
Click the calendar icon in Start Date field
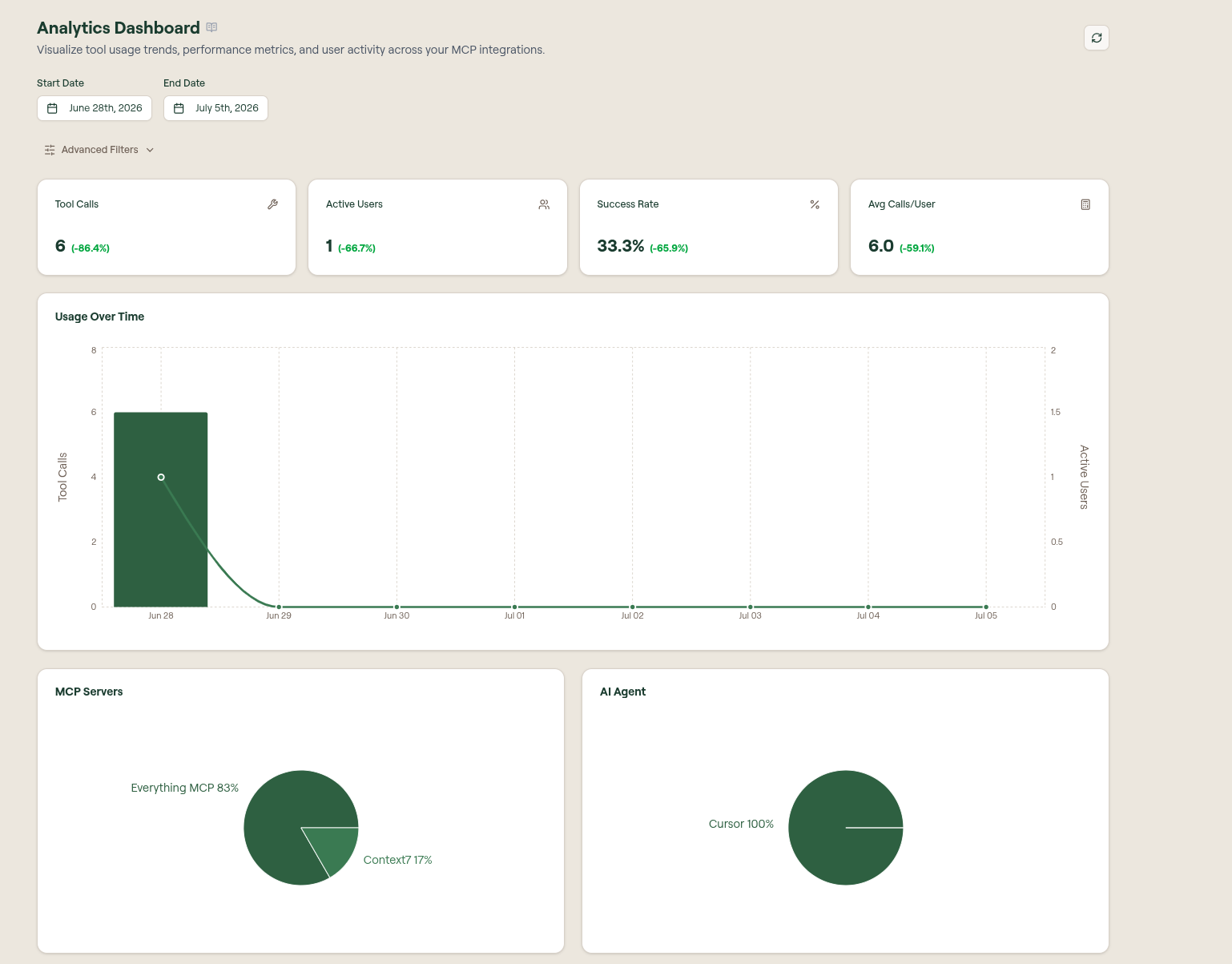pyautogui.click(x=52, y=108)
